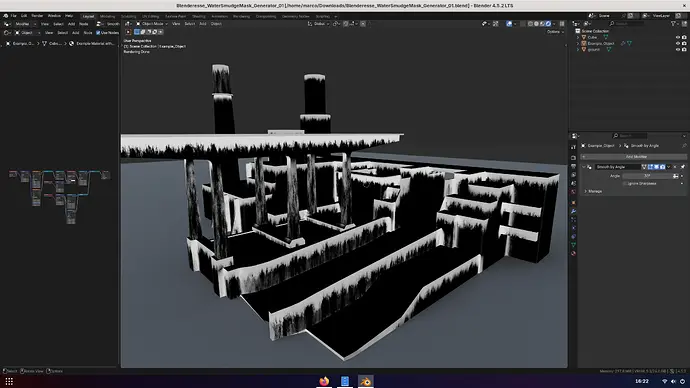Switch to the Modeling workspace tab
The width and height of the screenshot is (690, 388).
[107, 16]
